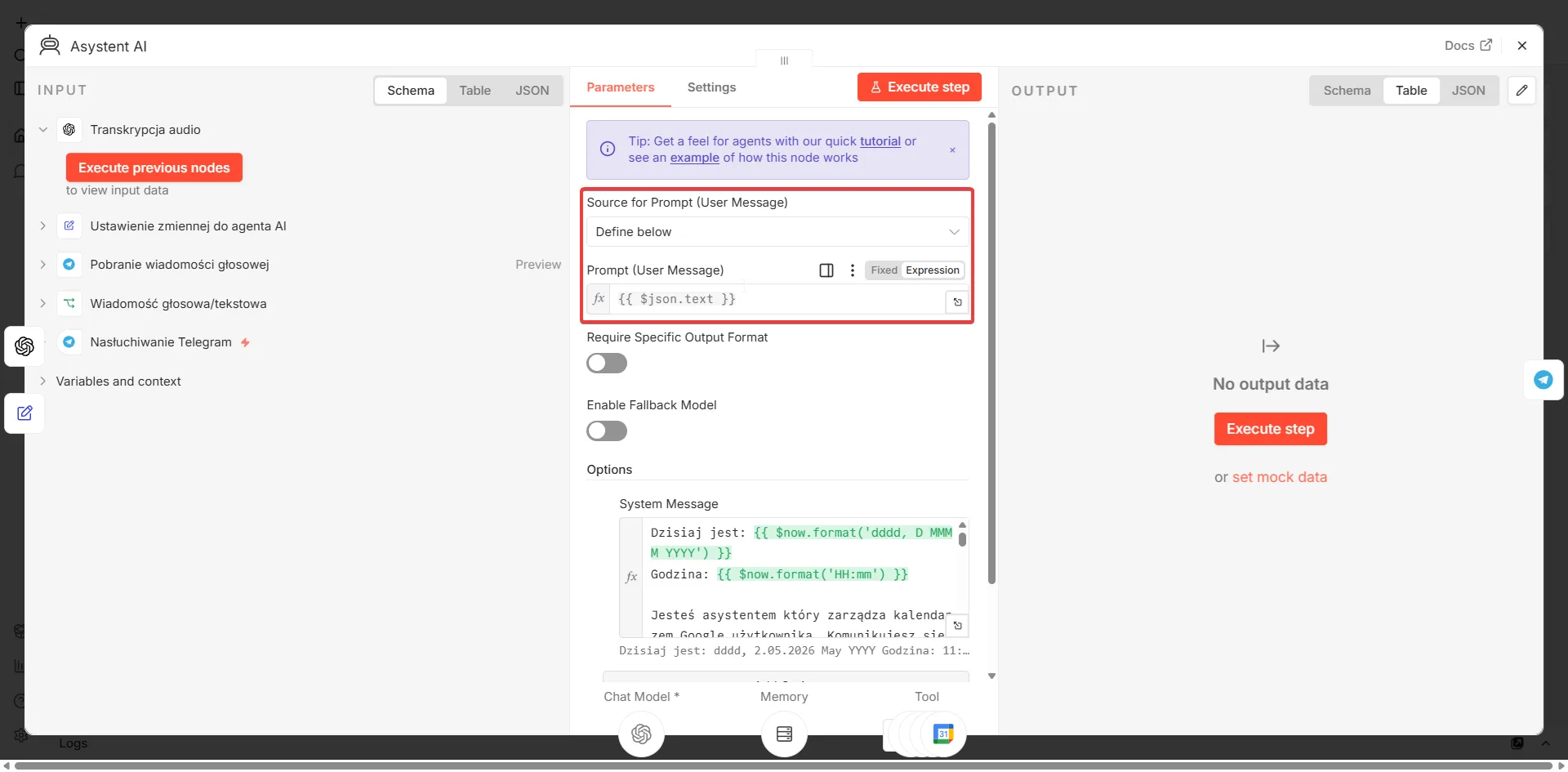The image size is (1568, 772).
Task: Switch input view to Table tab
Action: (x=474, y=91)
